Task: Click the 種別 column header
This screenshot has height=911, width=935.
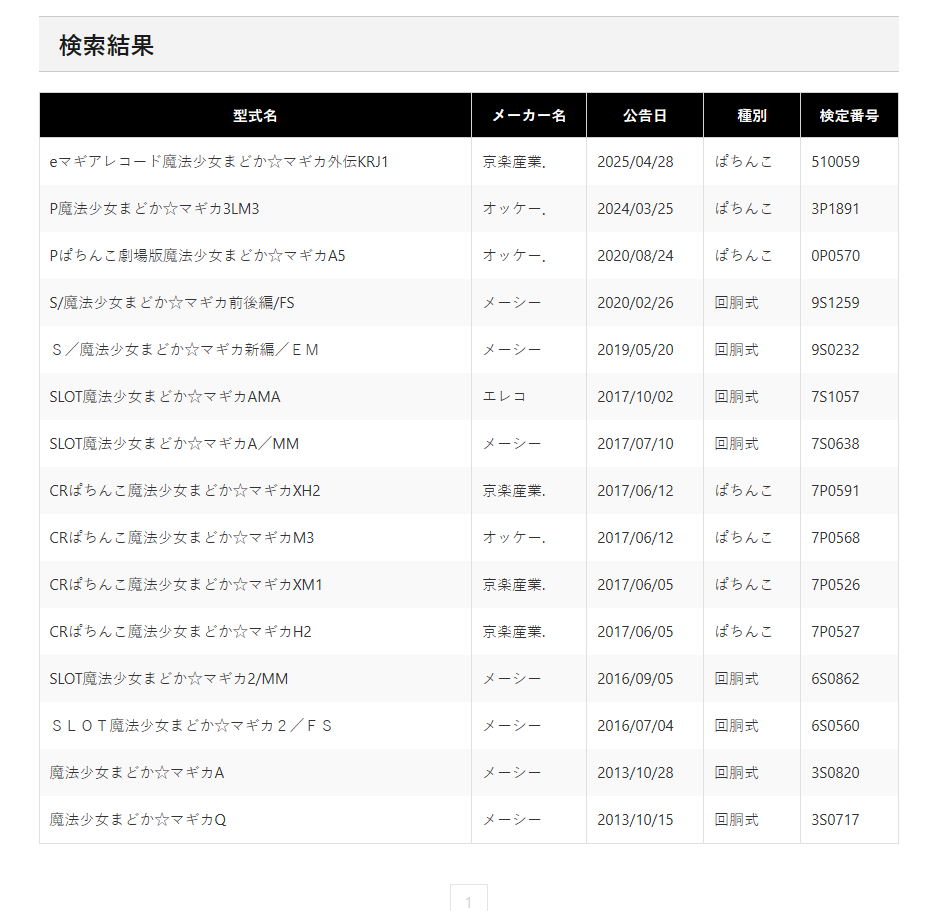Action: (752, 116)
